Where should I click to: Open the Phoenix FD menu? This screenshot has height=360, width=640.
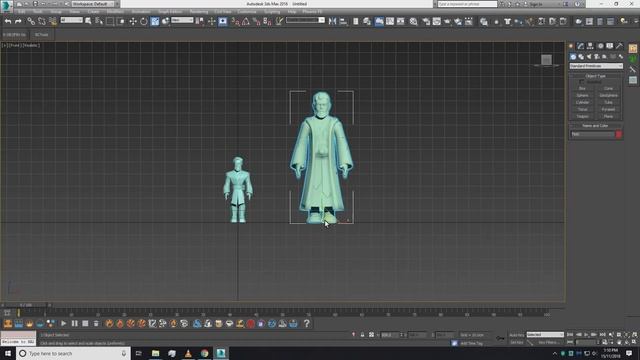click(312, 12)
